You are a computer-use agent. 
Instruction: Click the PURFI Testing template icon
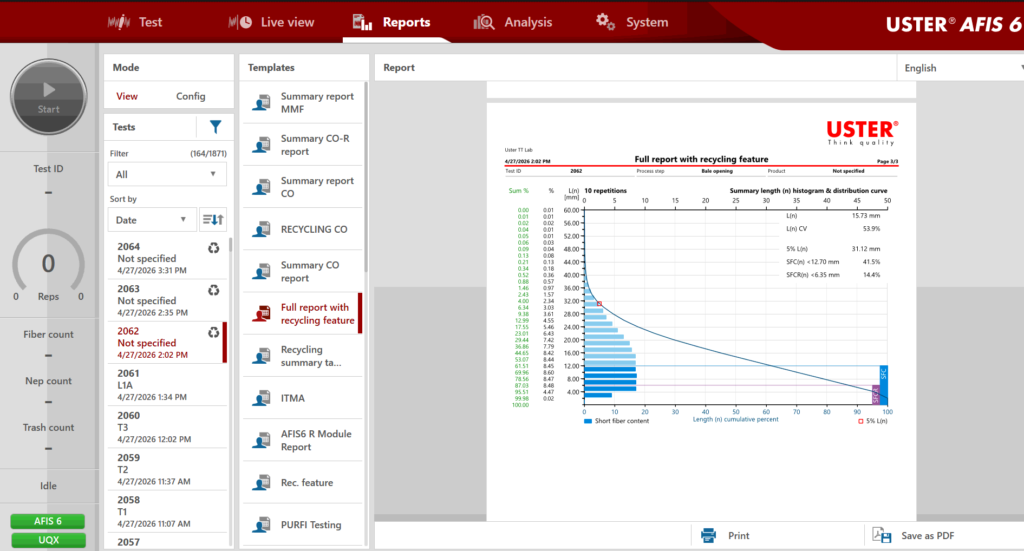point(262,525)
